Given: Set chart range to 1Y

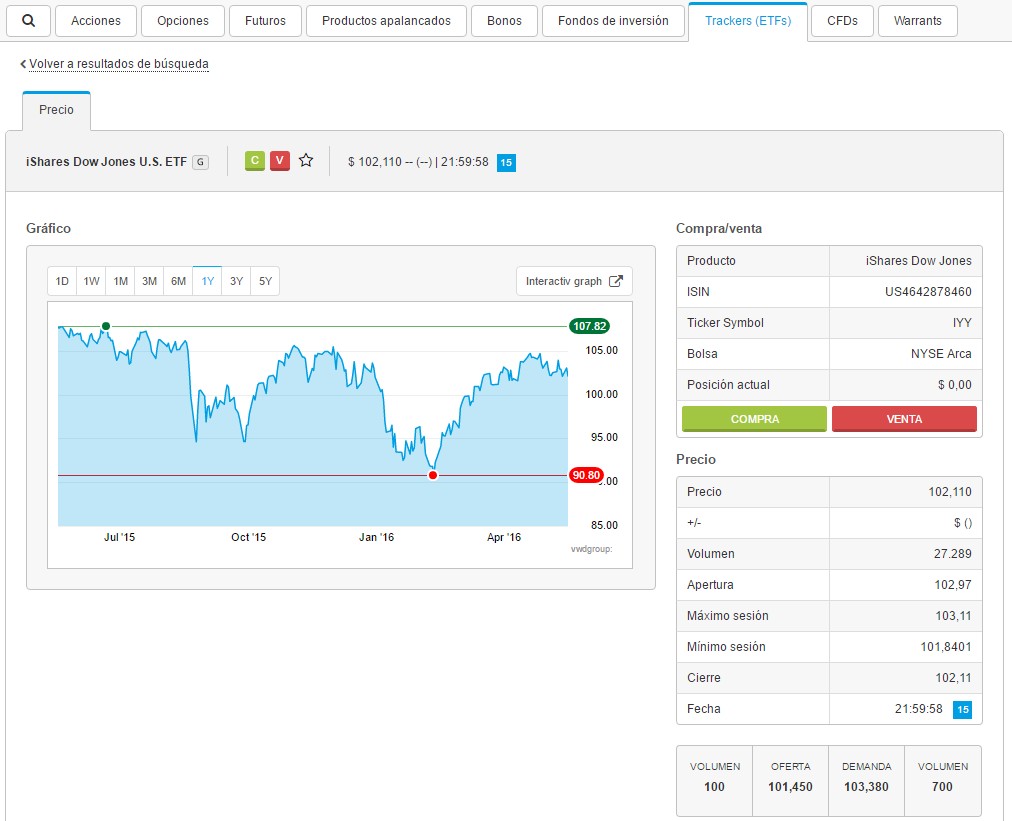Looking at the screenshot, I should [207, 281].
